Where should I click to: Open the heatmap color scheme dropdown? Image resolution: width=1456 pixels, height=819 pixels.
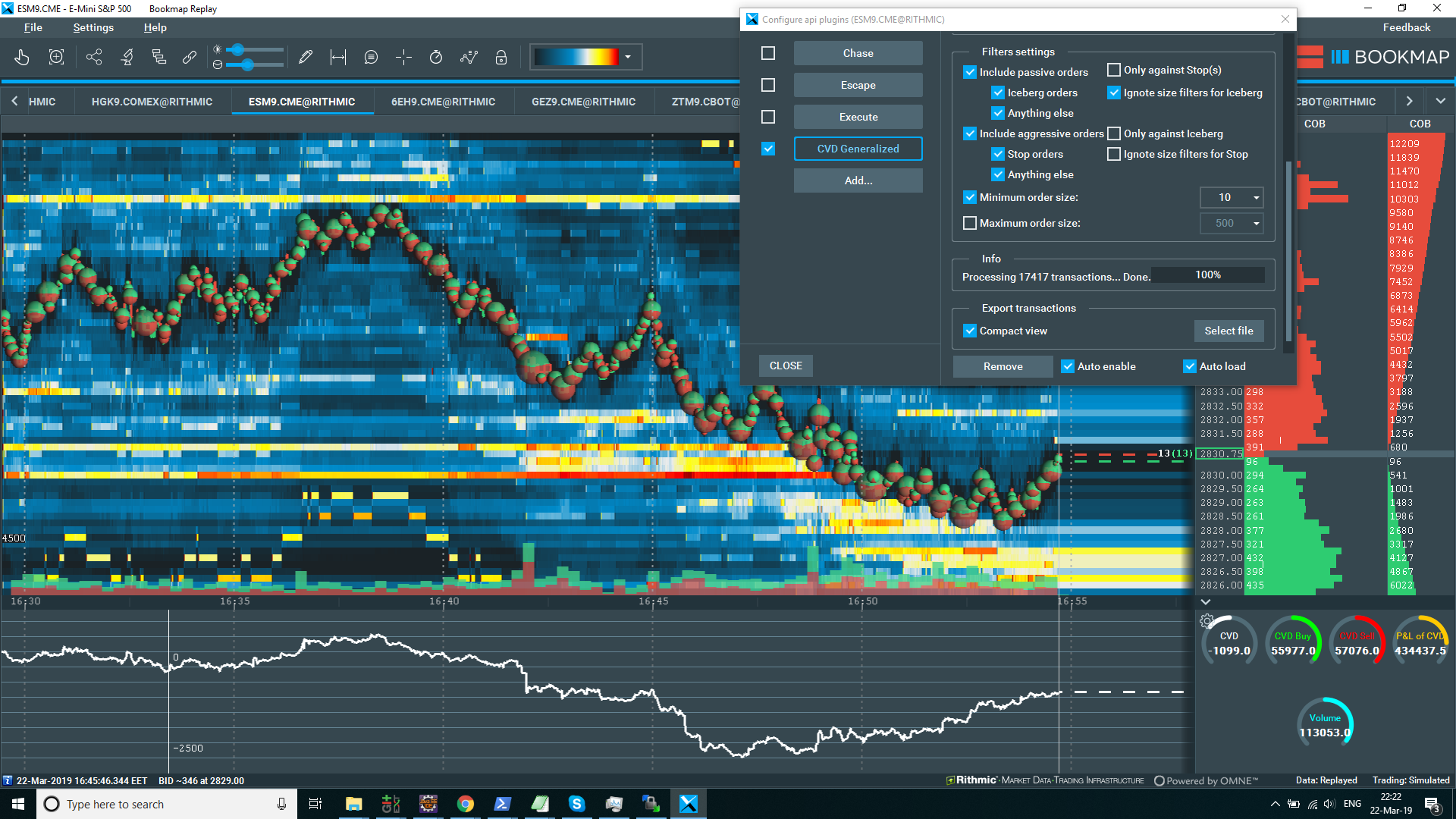628,57
